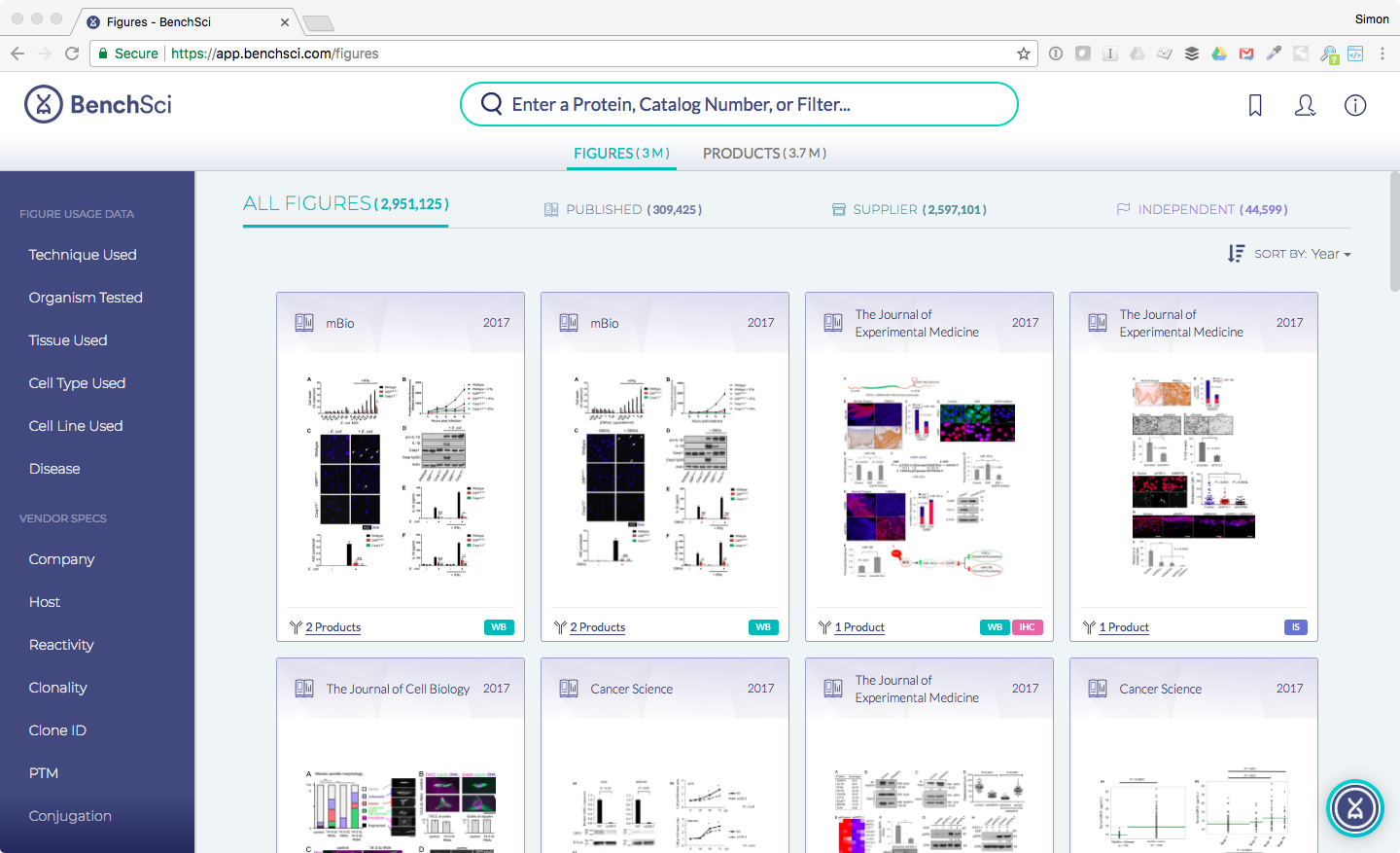Open the account menu via the person icon

(x=1306, y=105)
